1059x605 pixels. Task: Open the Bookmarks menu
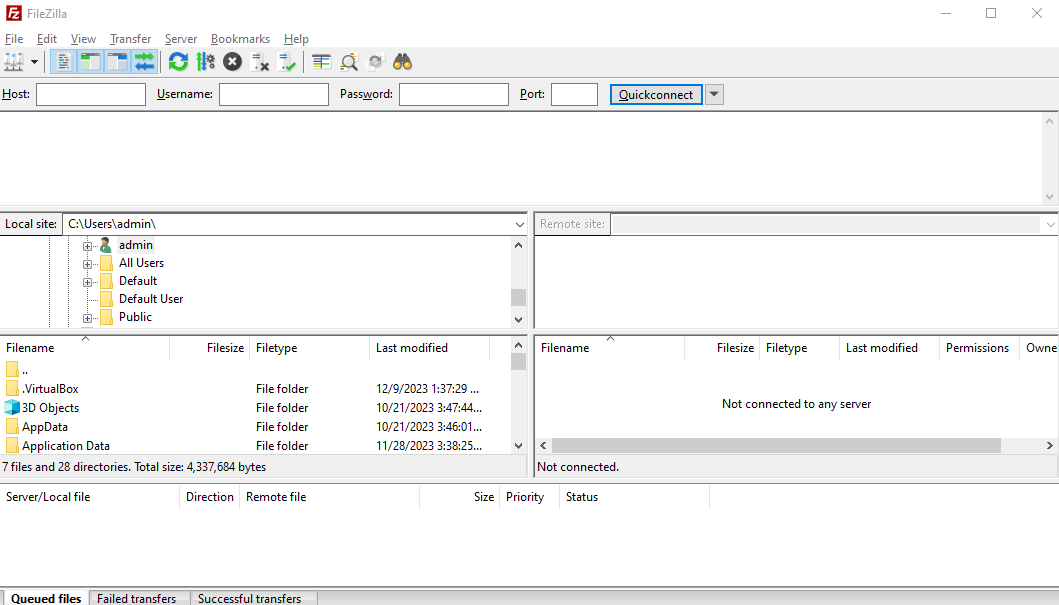point(240,39)
